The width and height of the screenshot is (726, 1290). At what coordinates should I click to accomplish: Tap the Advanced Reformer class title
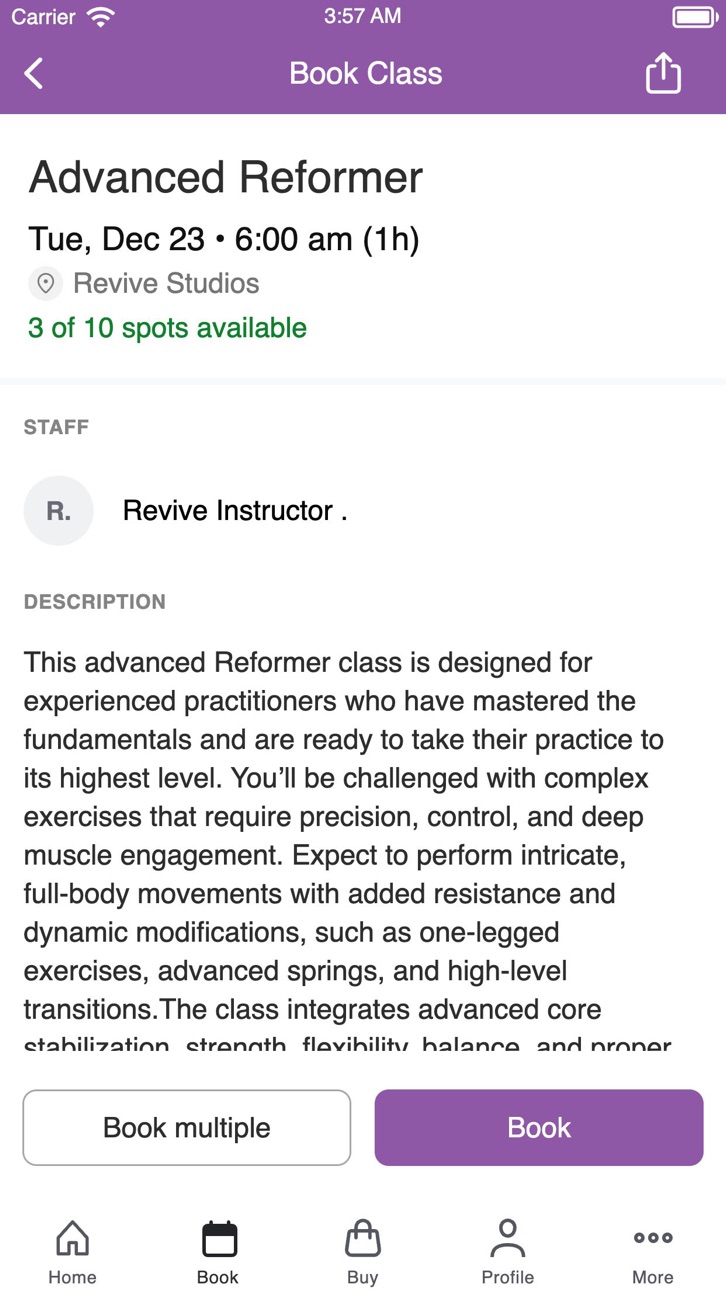226,177
